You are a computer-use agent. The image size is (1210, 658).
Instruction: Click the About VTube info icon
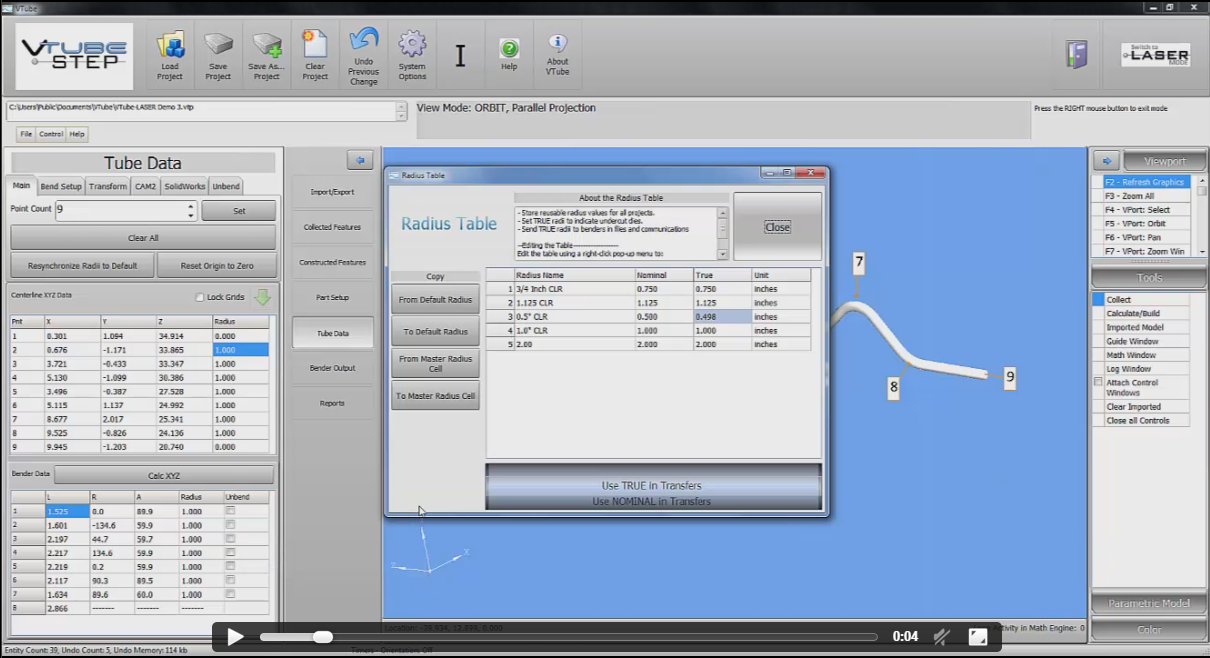point(557,46)
